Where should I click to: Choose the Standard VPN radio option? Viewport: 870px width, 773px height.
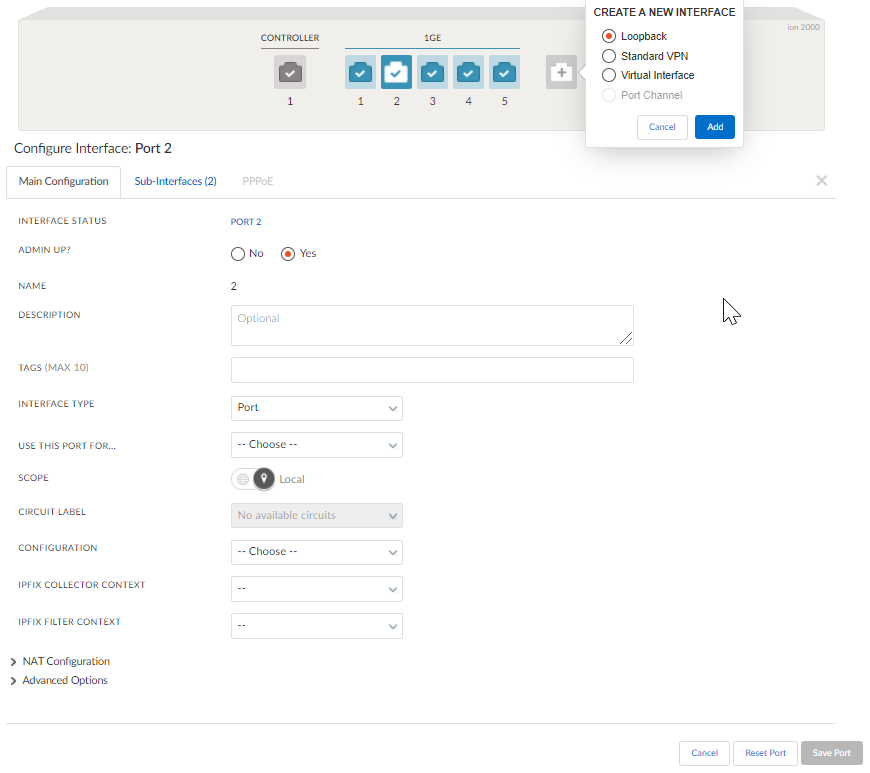pyautogui.click(x=609, y=56)
